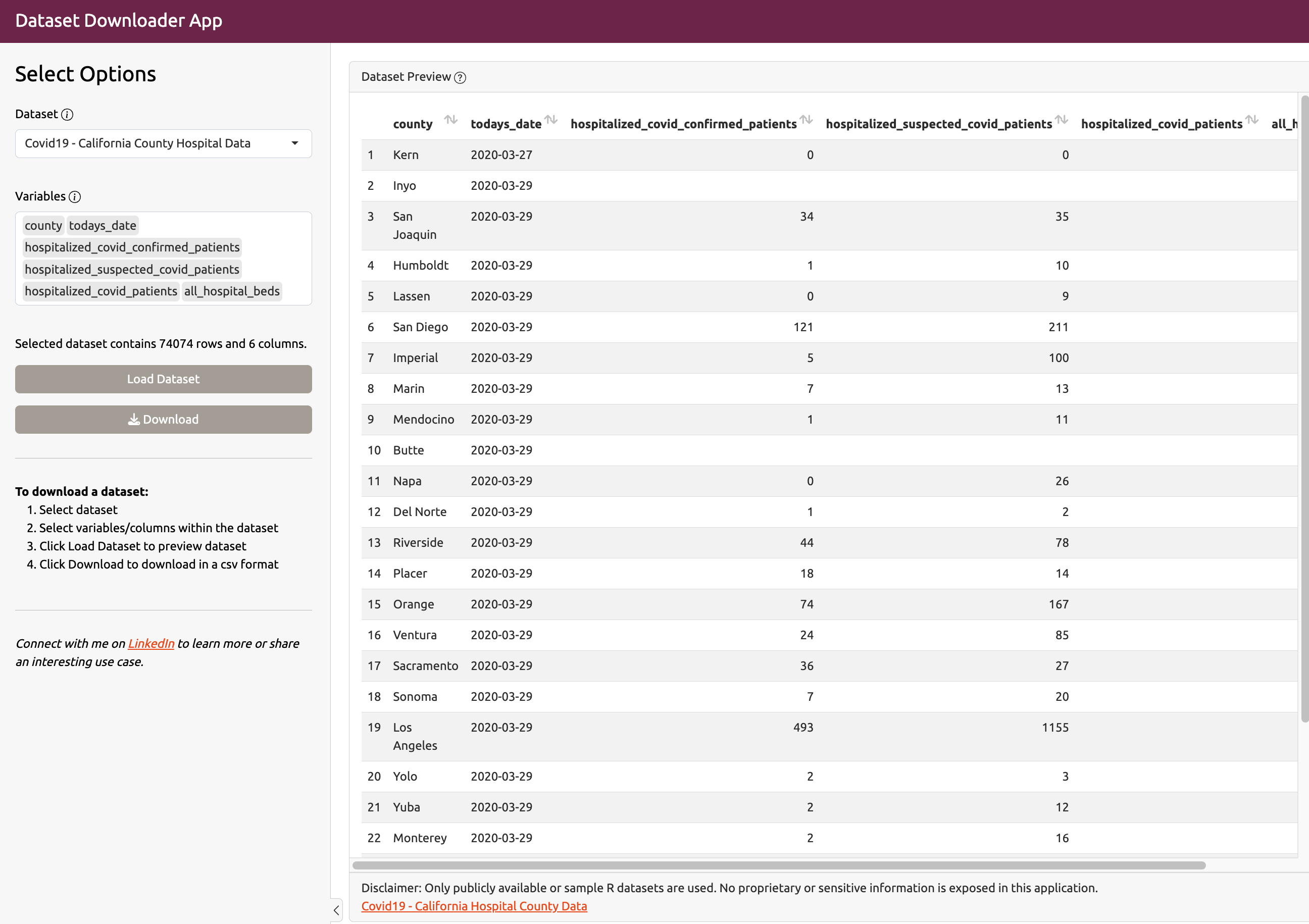Collapse the sidebar with the chevron
This screenshot has height=924, width=1309.
(336, 910)
